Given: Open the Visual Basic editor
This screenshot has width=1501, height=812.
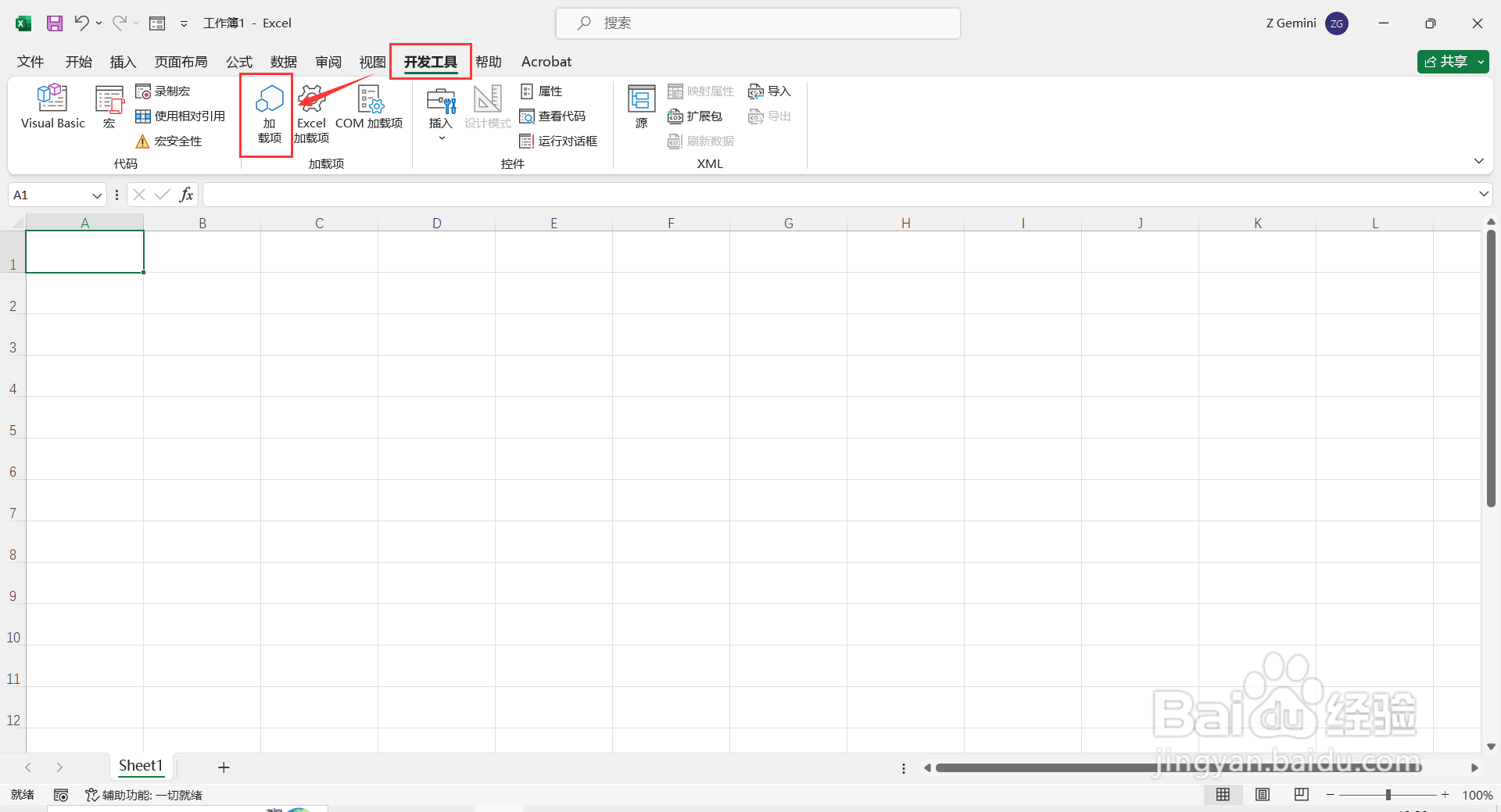Looking at the screenshot, I should click(x=52, y=107).
